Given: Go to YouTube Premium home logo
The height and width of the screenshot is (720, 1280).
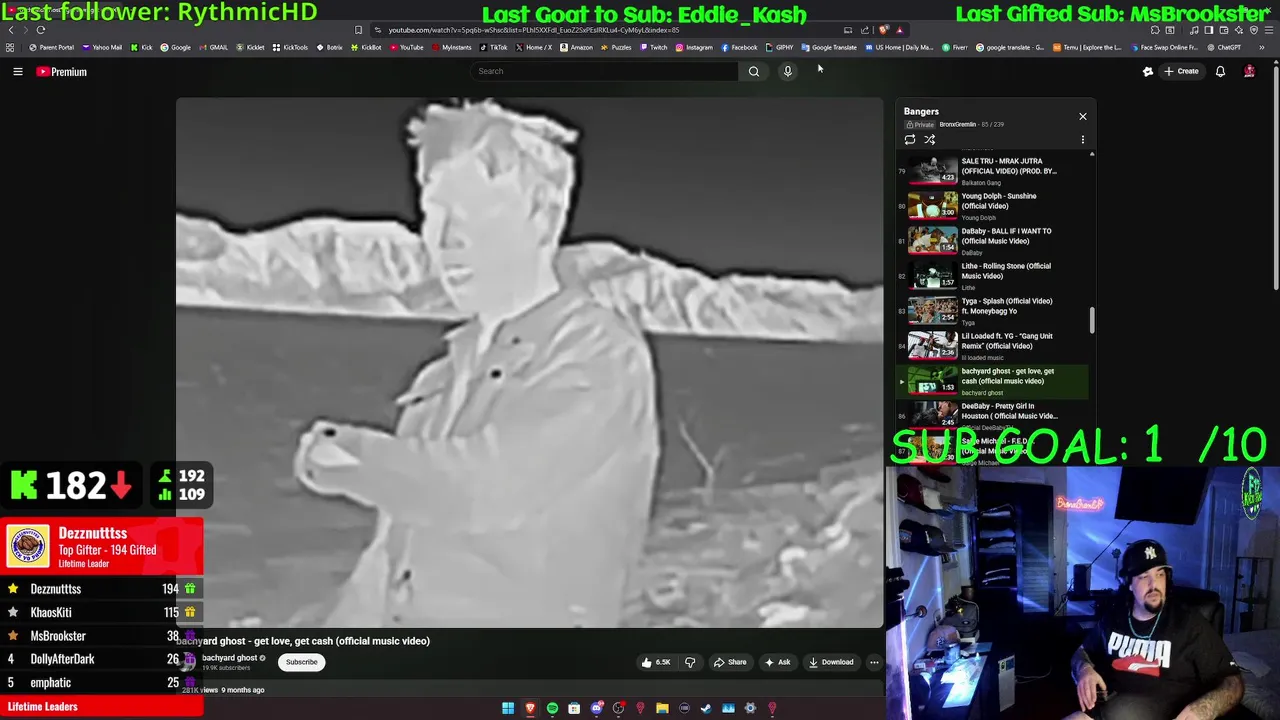Looking at the screenshot, I should (62, 72).
